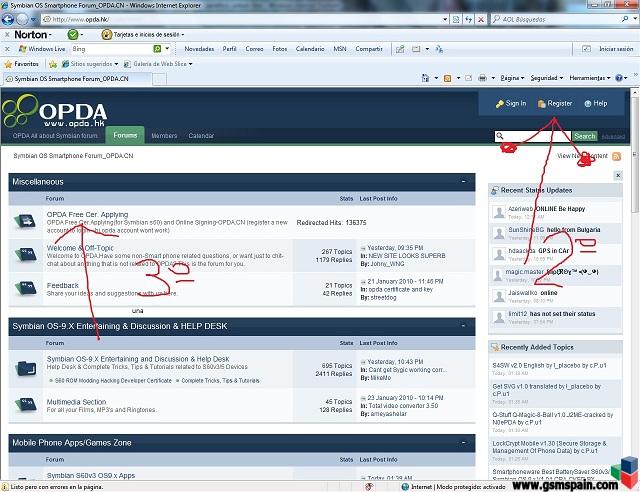Screen dimensions: 640x492
Task: Click the status bar error warning icon
Action: (4, 487)
